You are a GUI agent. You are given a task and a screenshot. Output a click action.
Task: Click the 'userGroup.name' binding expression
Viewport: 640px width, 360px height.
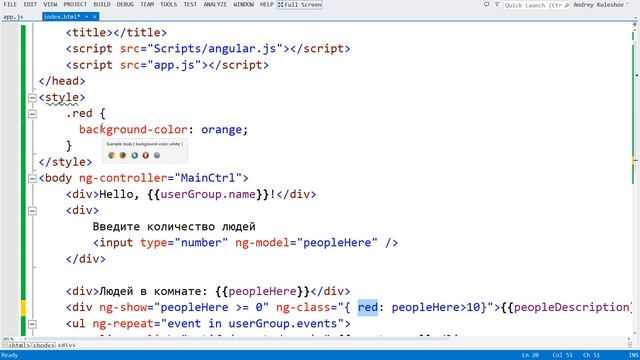click(x=208, y=194)
